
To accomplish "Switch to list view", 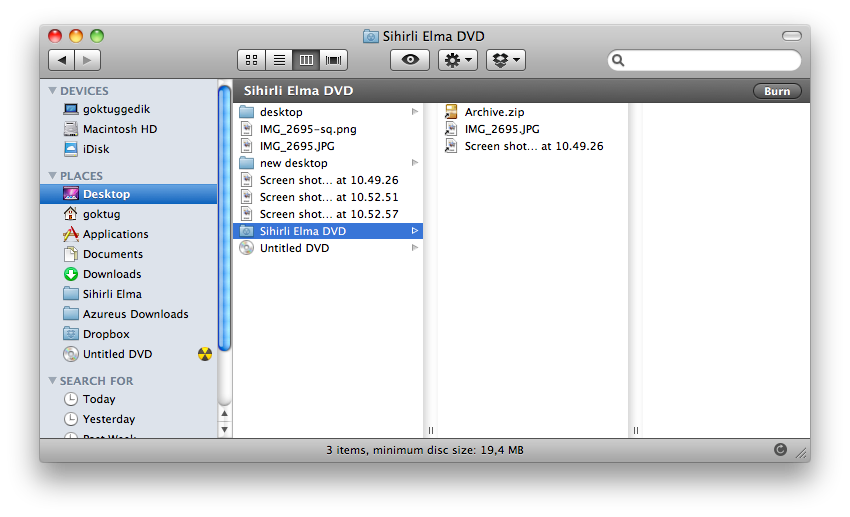I will click(279, 60).
